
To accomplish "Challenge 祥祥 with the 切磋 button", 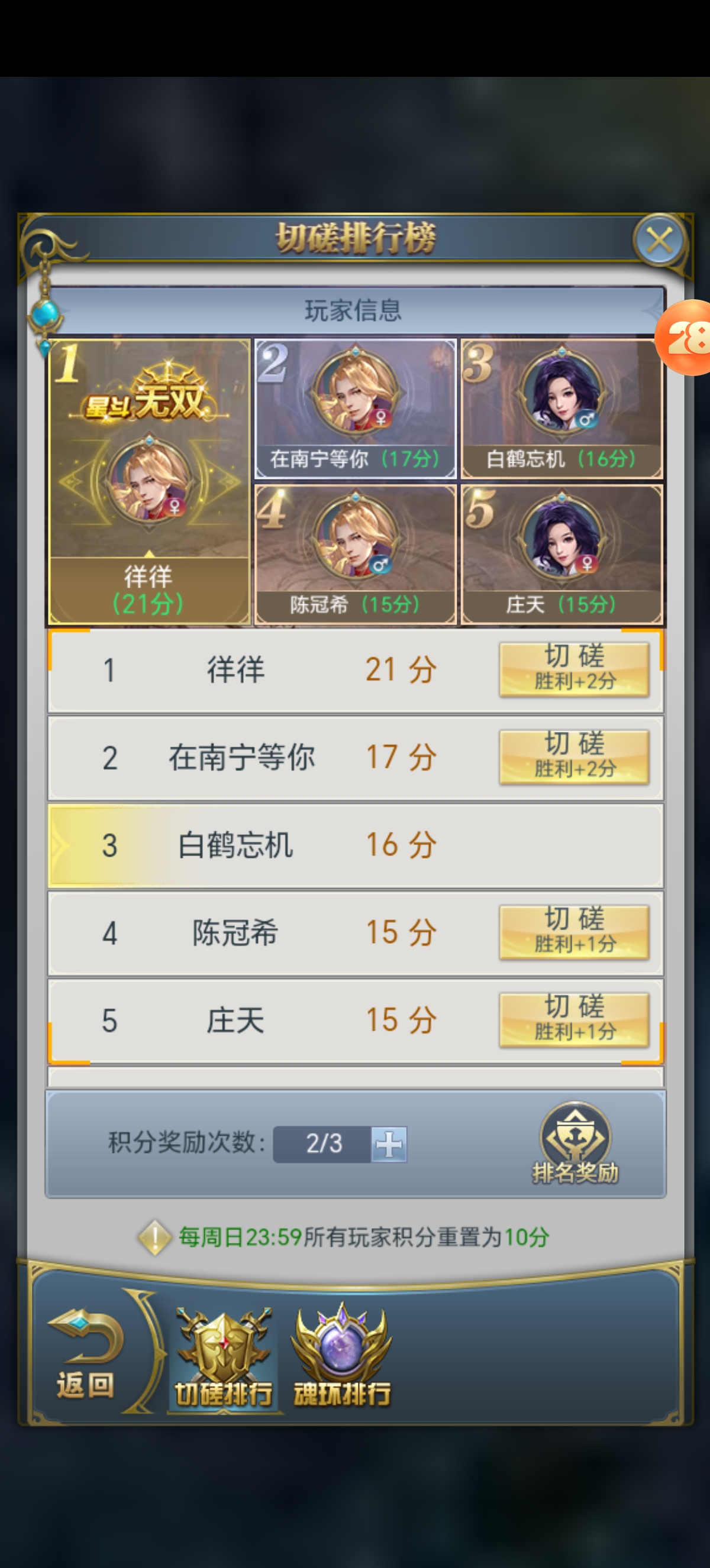I will [x=574, y=669].
